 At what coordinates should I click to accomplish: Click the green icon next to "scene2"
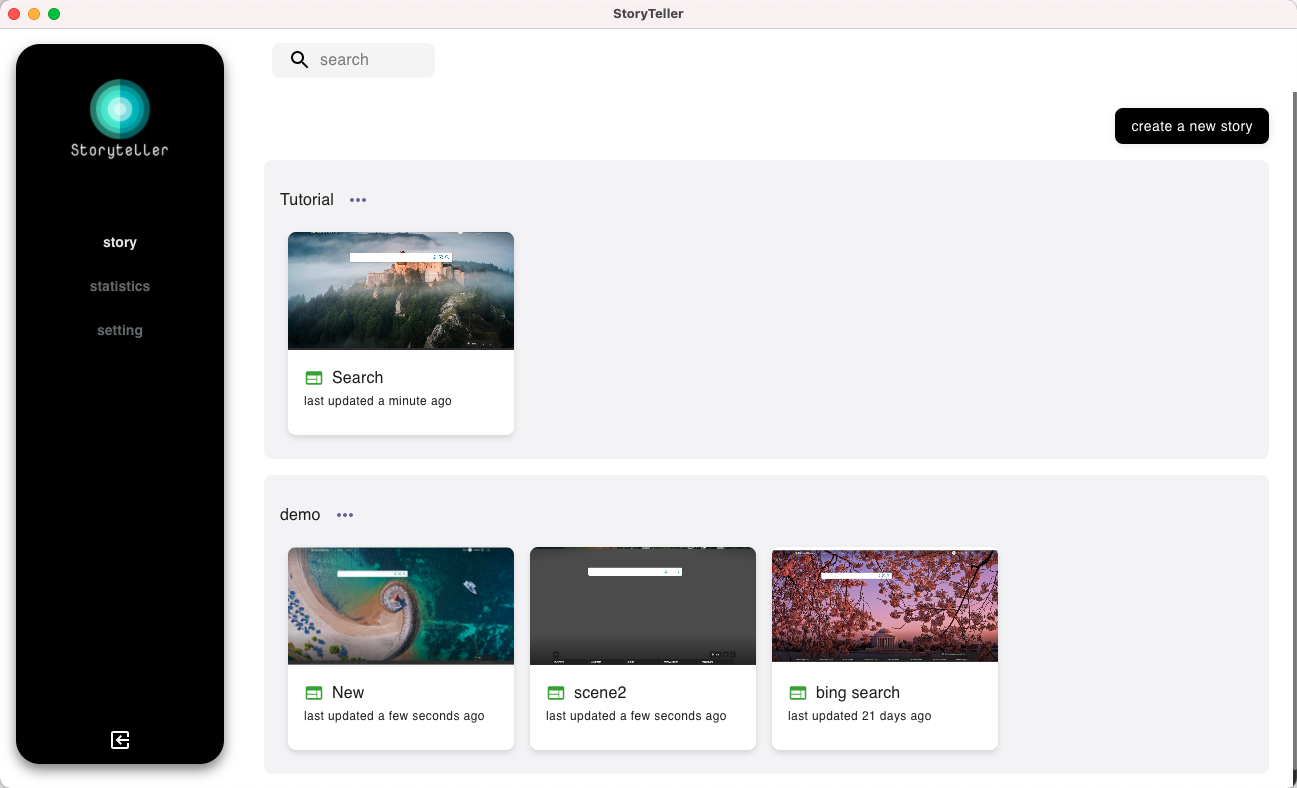pos(556,692)
